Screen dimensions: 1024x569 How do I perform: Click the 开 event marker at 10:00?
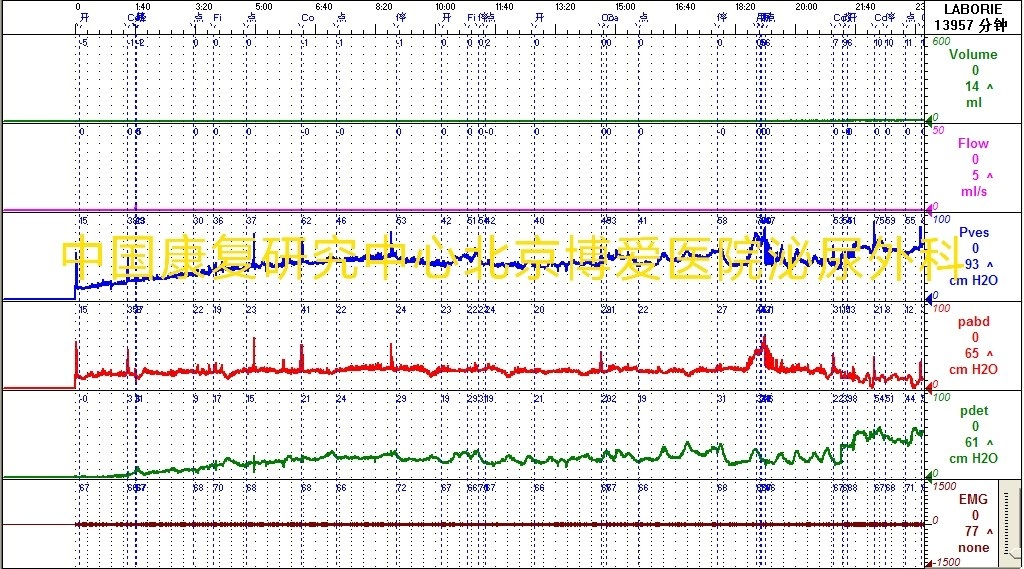point(447,18)
